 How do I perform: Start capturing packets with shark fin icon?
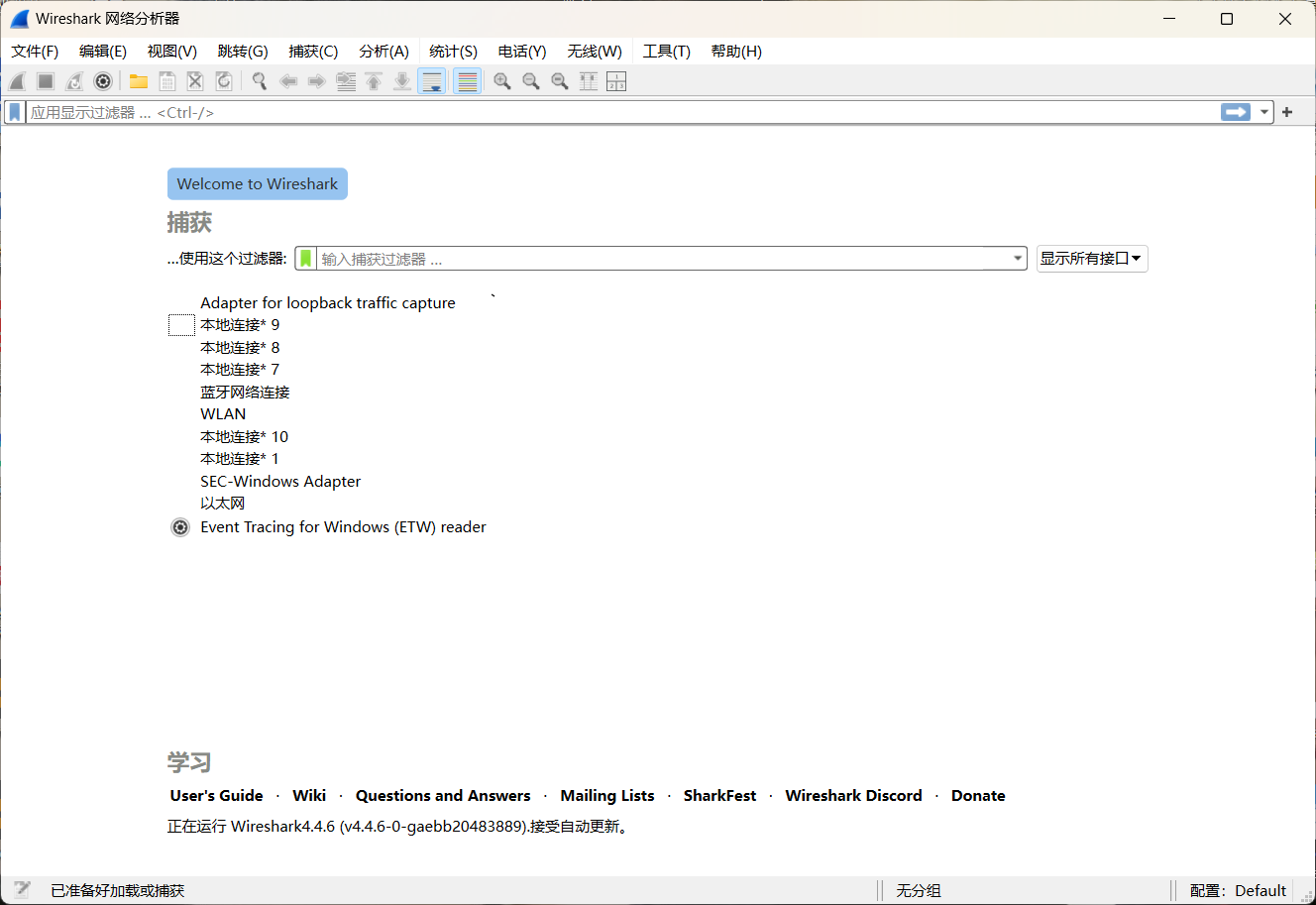(17, 81)
